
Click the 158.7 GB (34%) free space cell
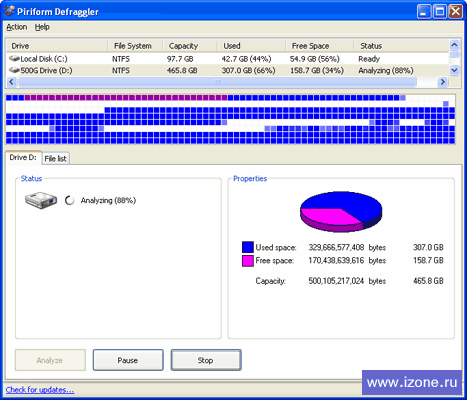pos(317,71)
